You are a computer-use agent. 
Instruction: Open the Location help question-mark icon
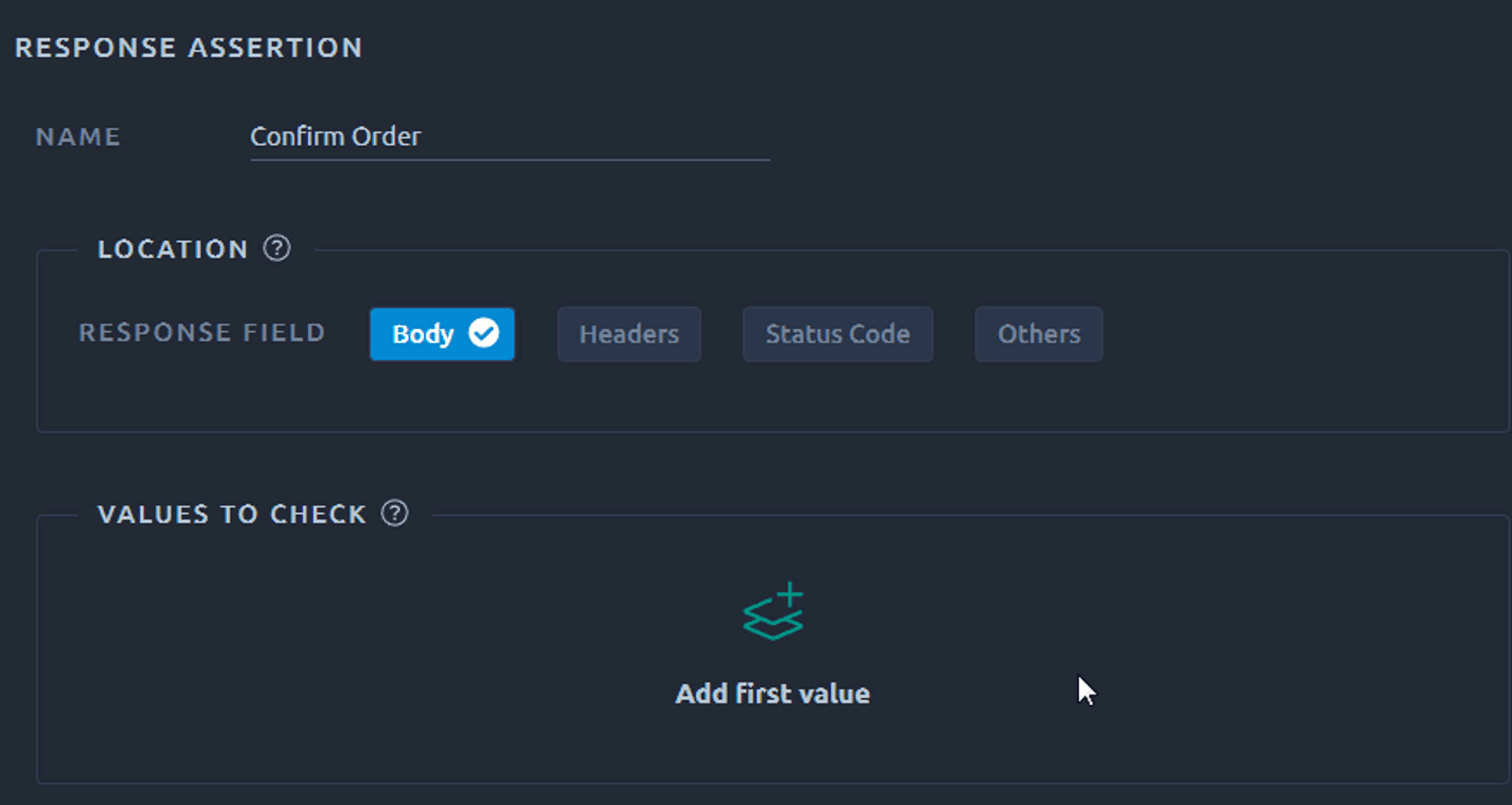coord(276,248)
